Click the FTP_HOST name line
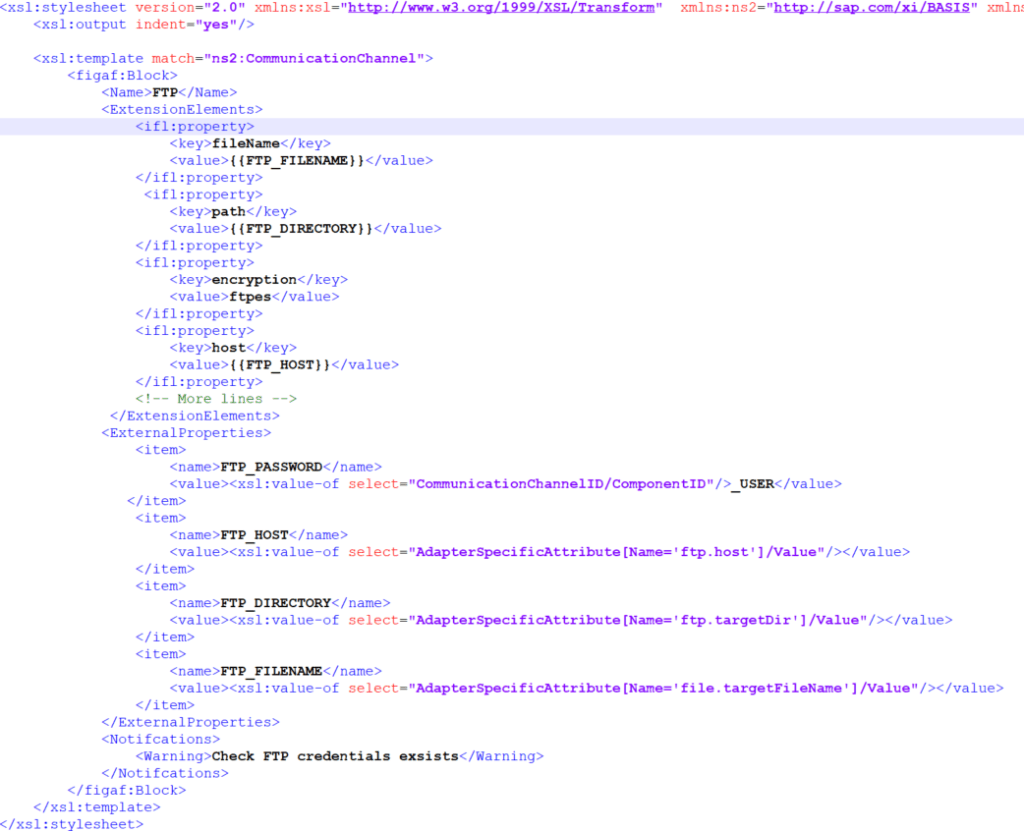The height and width of the screenshot is (831, 1024). coord(259,535)
